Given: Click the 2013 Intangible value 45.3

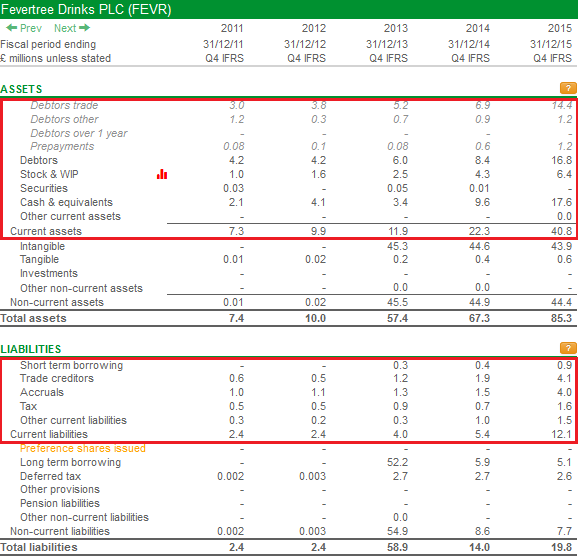Looking at the screenshot, I should click(397, 246).
